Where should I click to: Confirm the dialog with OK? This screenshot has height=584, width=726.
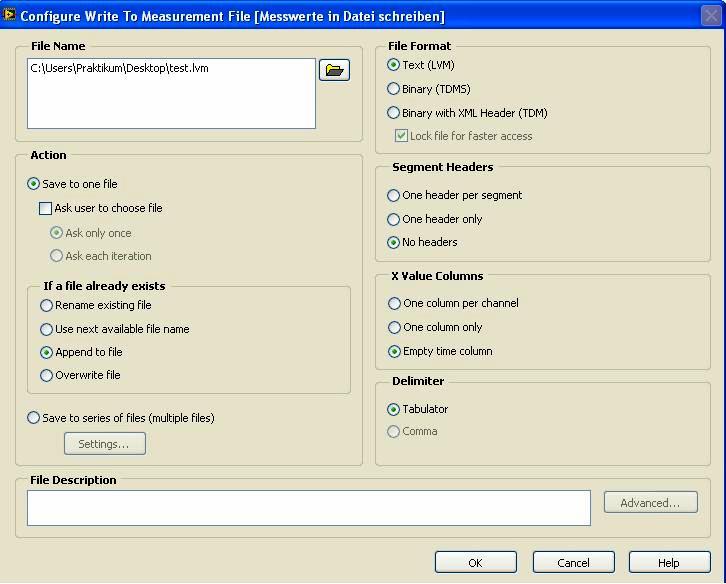(x=476, y=562)
